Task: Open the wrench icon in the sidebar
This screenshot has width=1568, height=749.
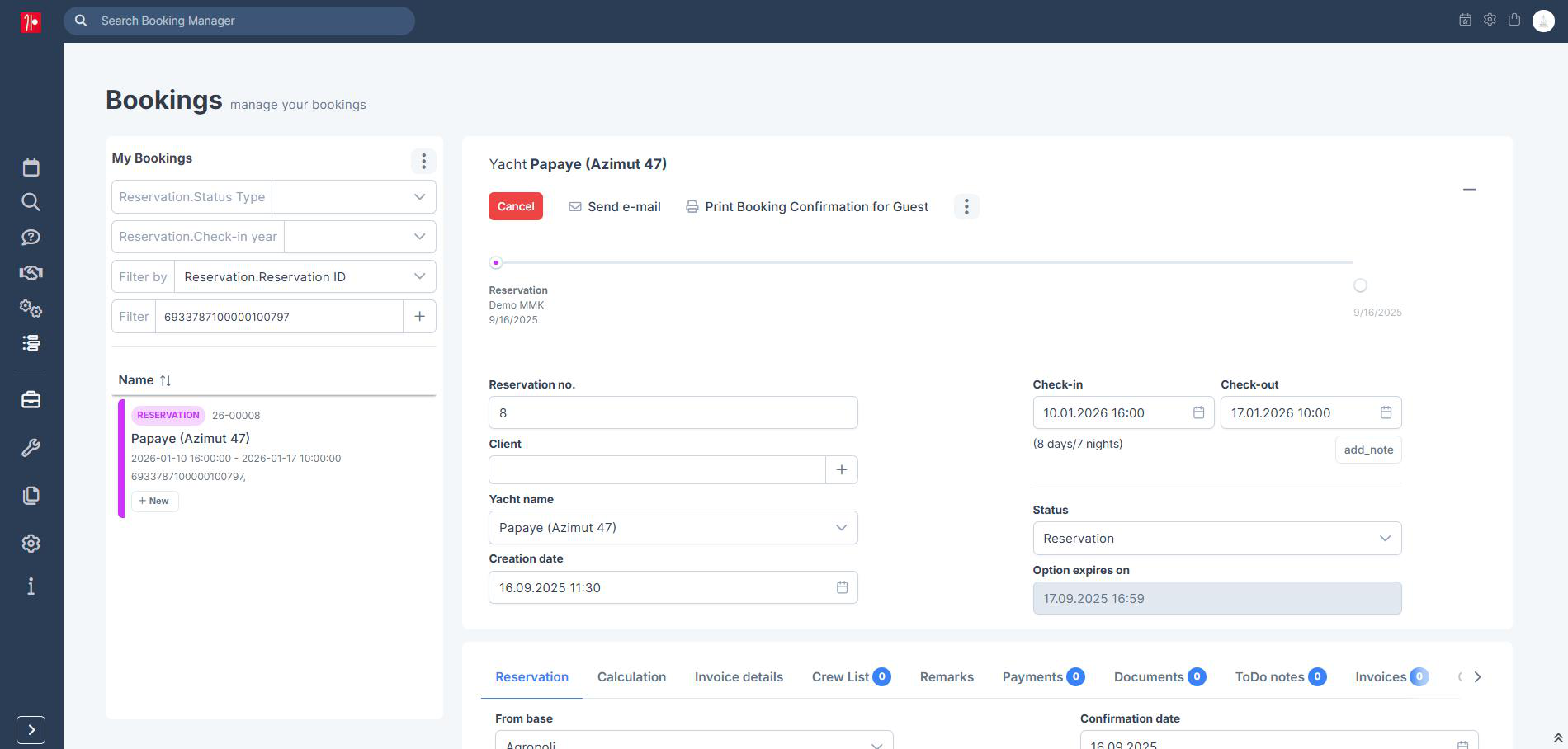Action: 31,448
